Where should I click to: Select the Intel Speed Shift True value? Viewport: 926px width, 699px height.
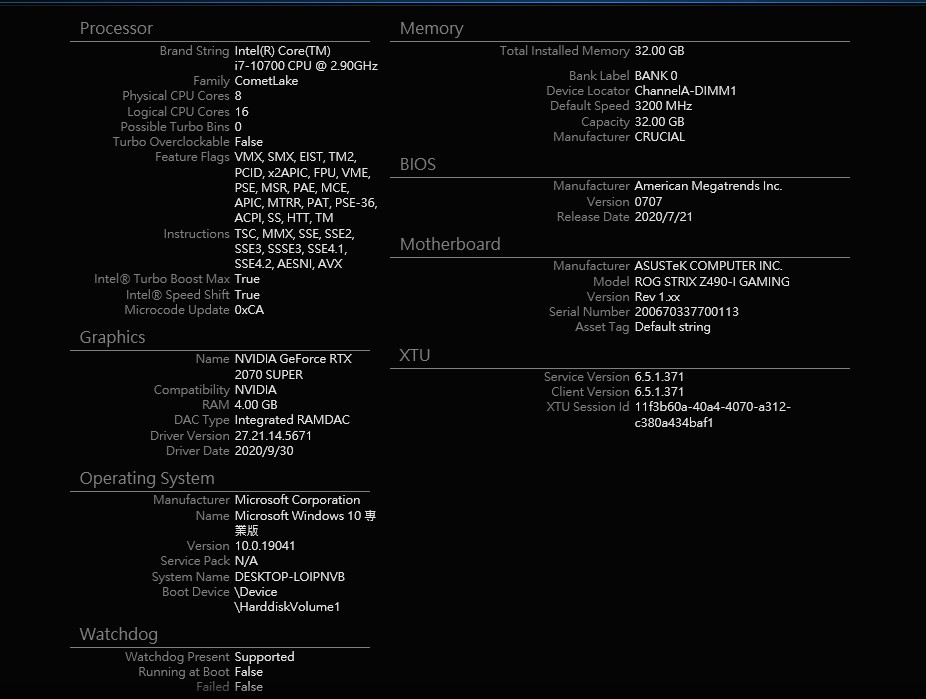pyautogui.click(x=247, y=295)
